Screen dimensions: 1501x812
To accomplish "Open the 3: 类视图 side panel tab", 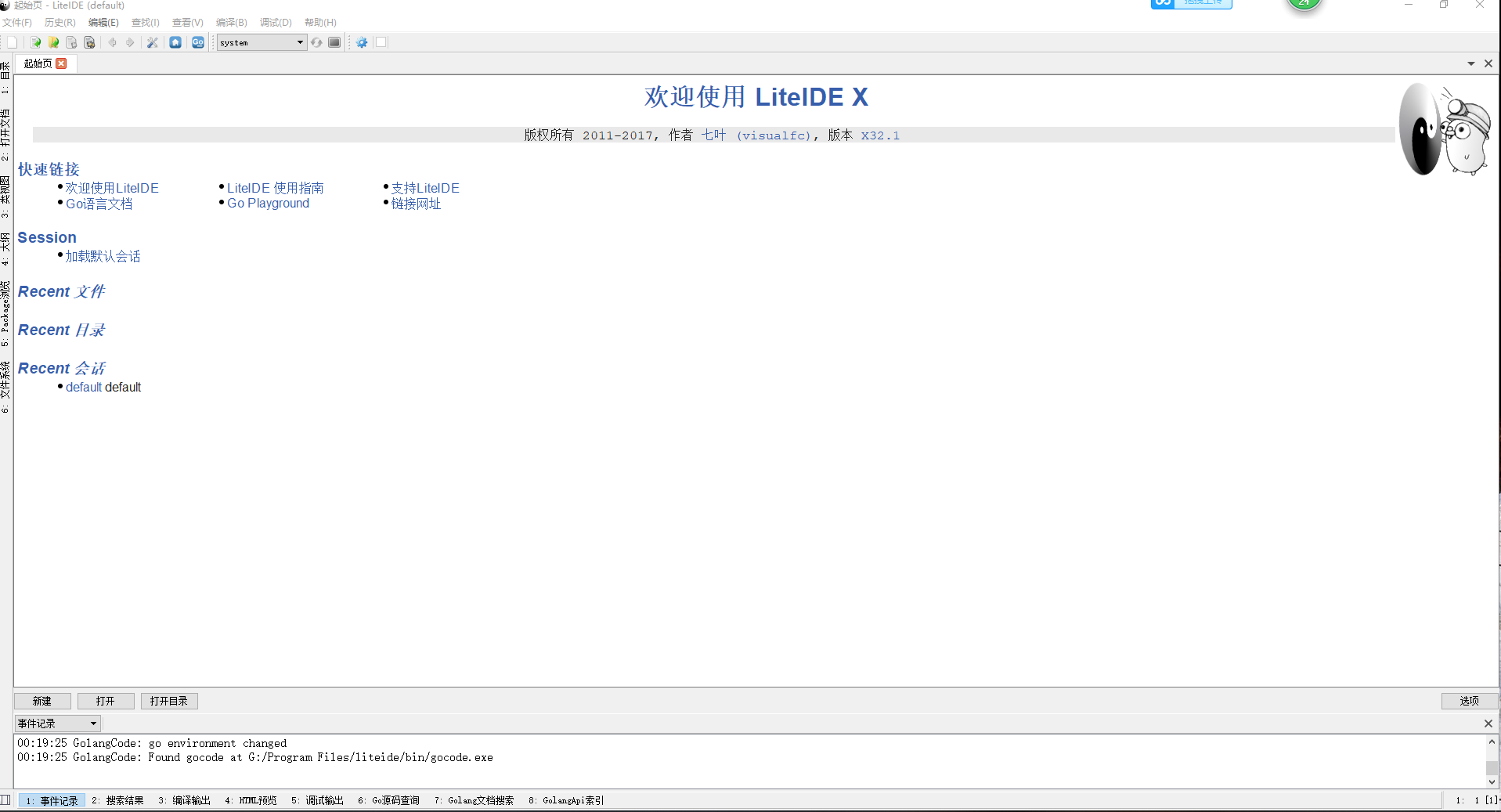I will [5, 196].
